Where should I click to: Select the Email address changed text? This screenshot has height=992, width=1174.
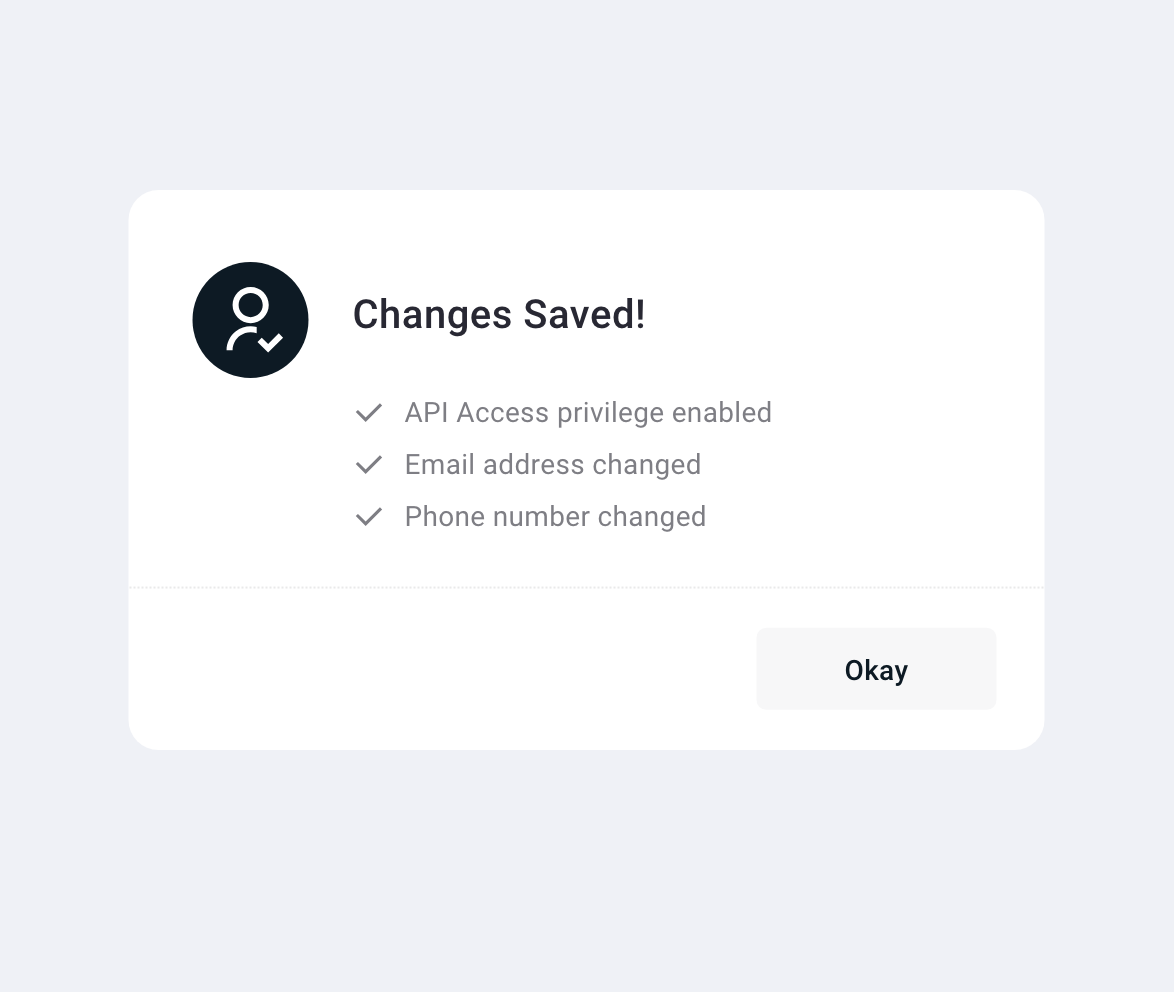coord(552,465)
